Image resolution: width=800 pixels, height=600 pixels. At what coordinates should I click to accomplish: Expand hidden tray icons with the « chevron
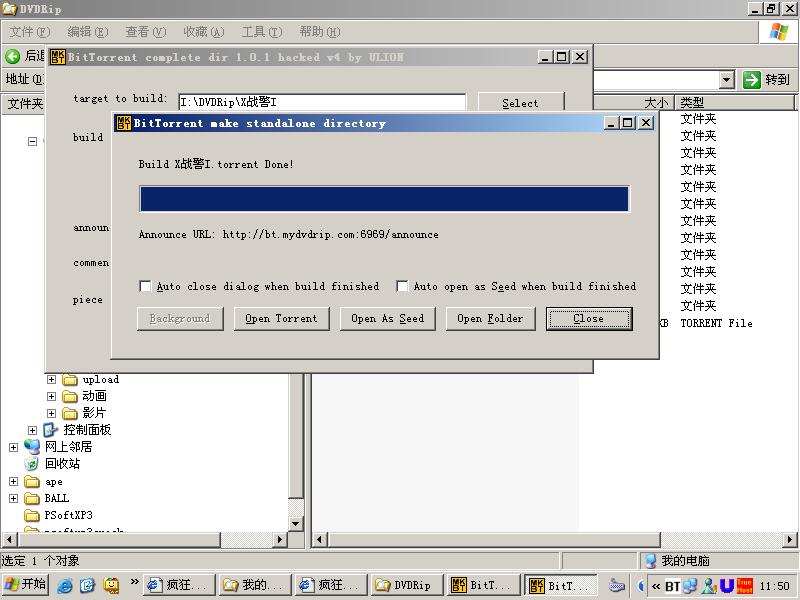pos(657,586)
